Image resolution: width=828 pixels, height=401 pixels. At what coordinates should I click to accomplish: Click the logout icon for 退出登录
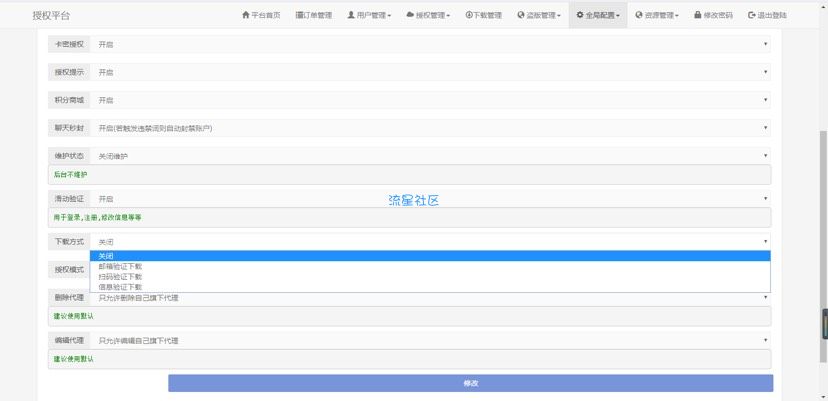pyautogui.click(x=751, y=15)
